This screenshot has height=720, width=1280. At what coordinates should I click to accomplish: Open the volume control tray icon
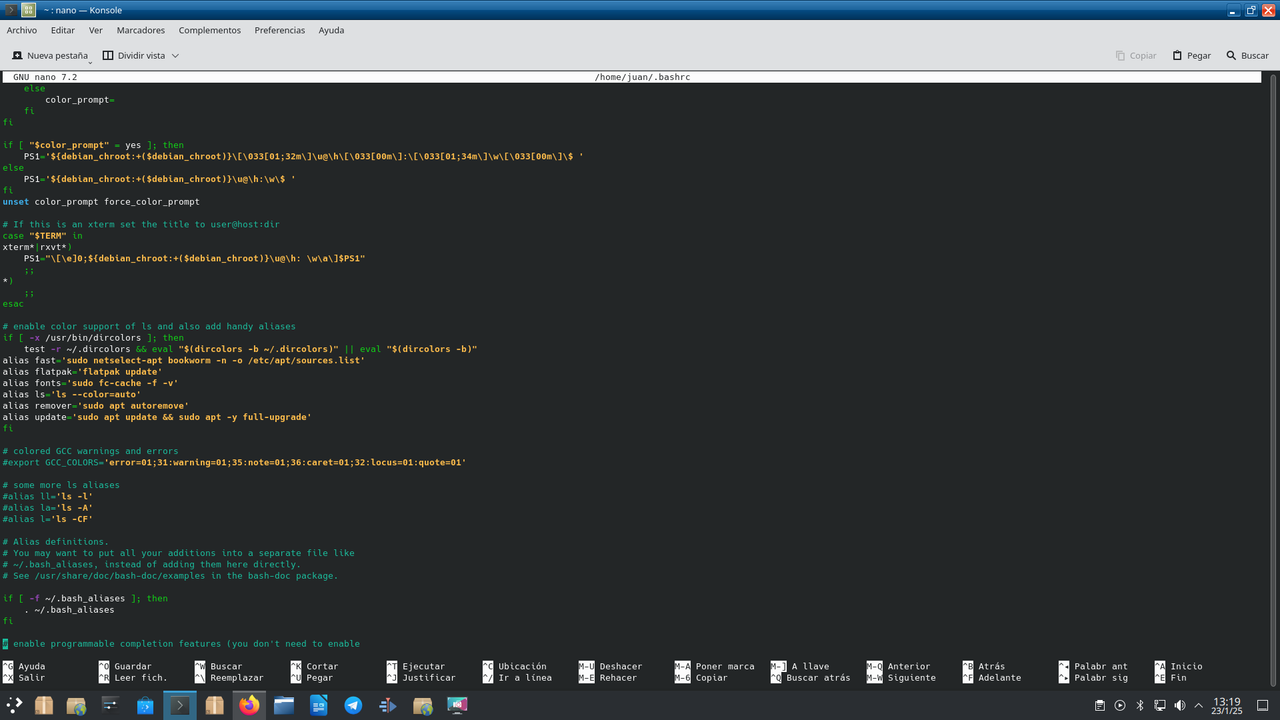point(1180,705)
